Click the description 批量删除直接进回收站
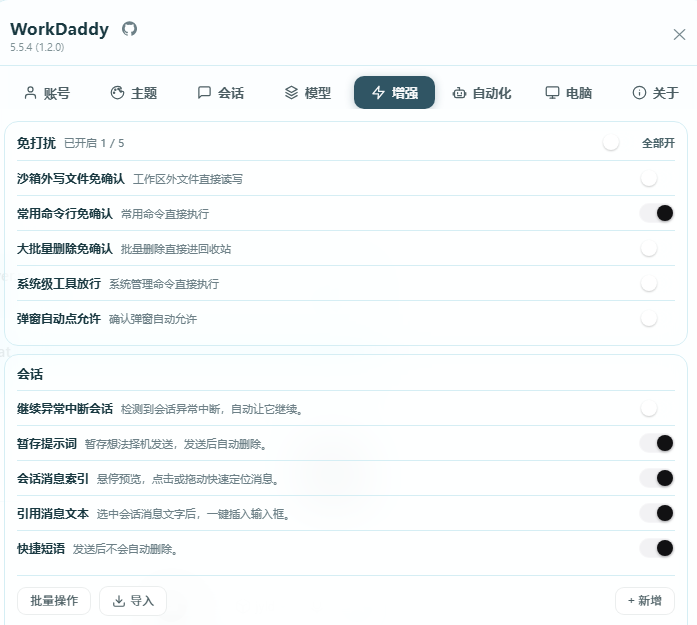Viewport: 697px width, 625px height. coord(176,249)
